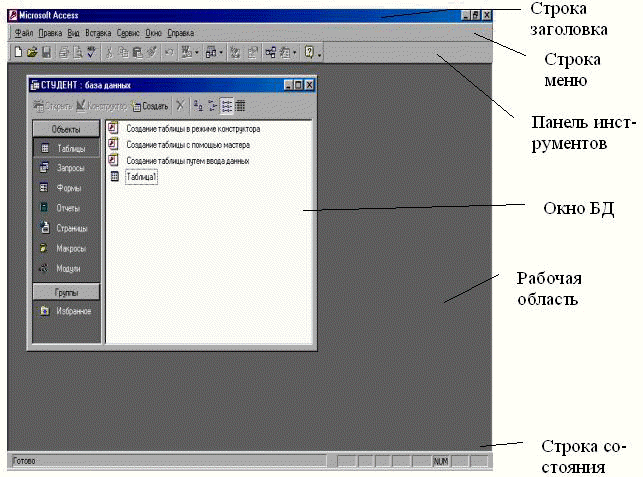Open the Сервис menu
Image resolution: width=643 pixels, height=477 pixels.
coord(128,33)
